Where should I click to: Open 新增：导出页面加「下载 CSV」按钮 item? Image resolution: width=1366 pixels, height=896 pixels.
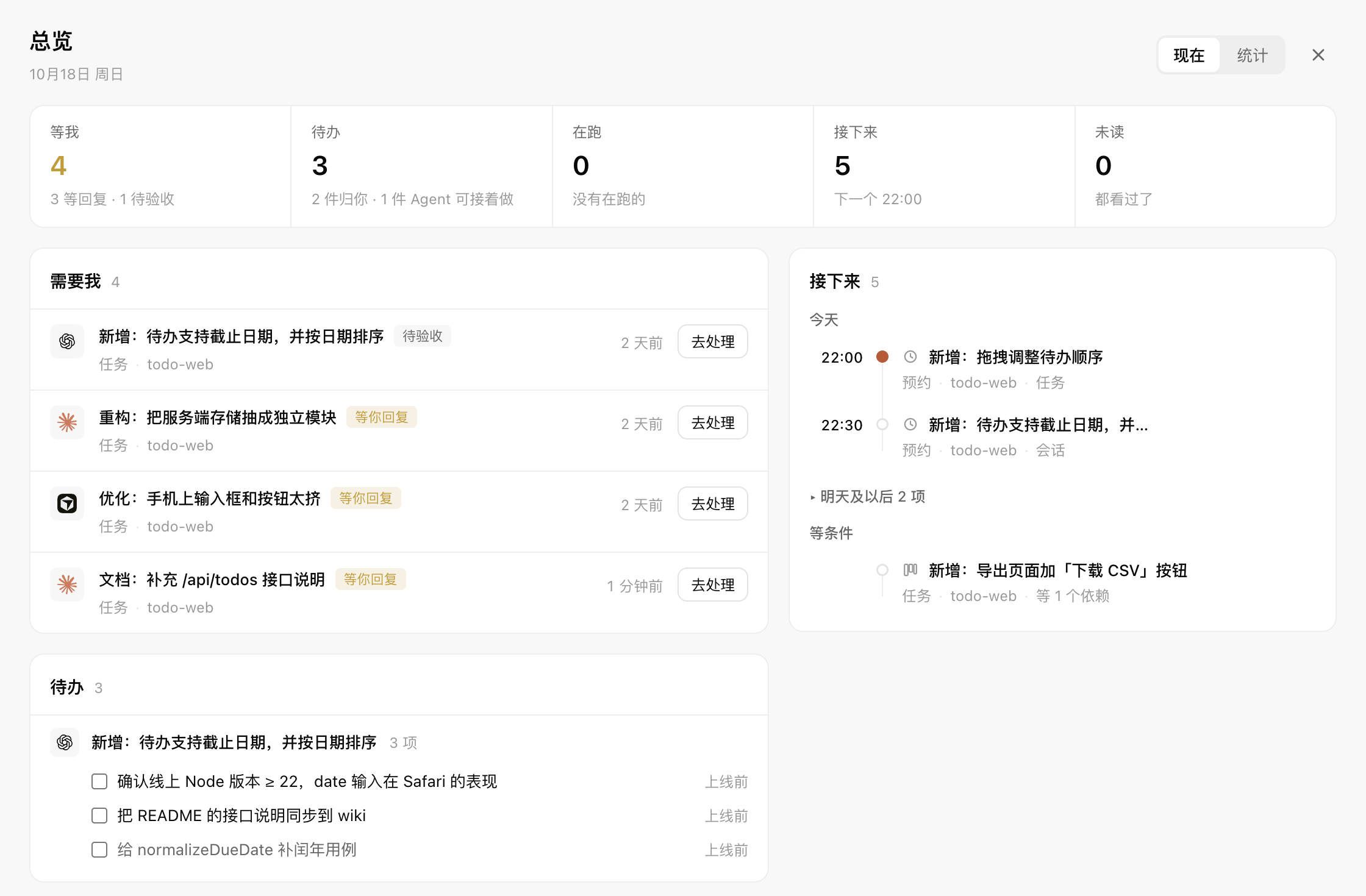[1057, 571]
